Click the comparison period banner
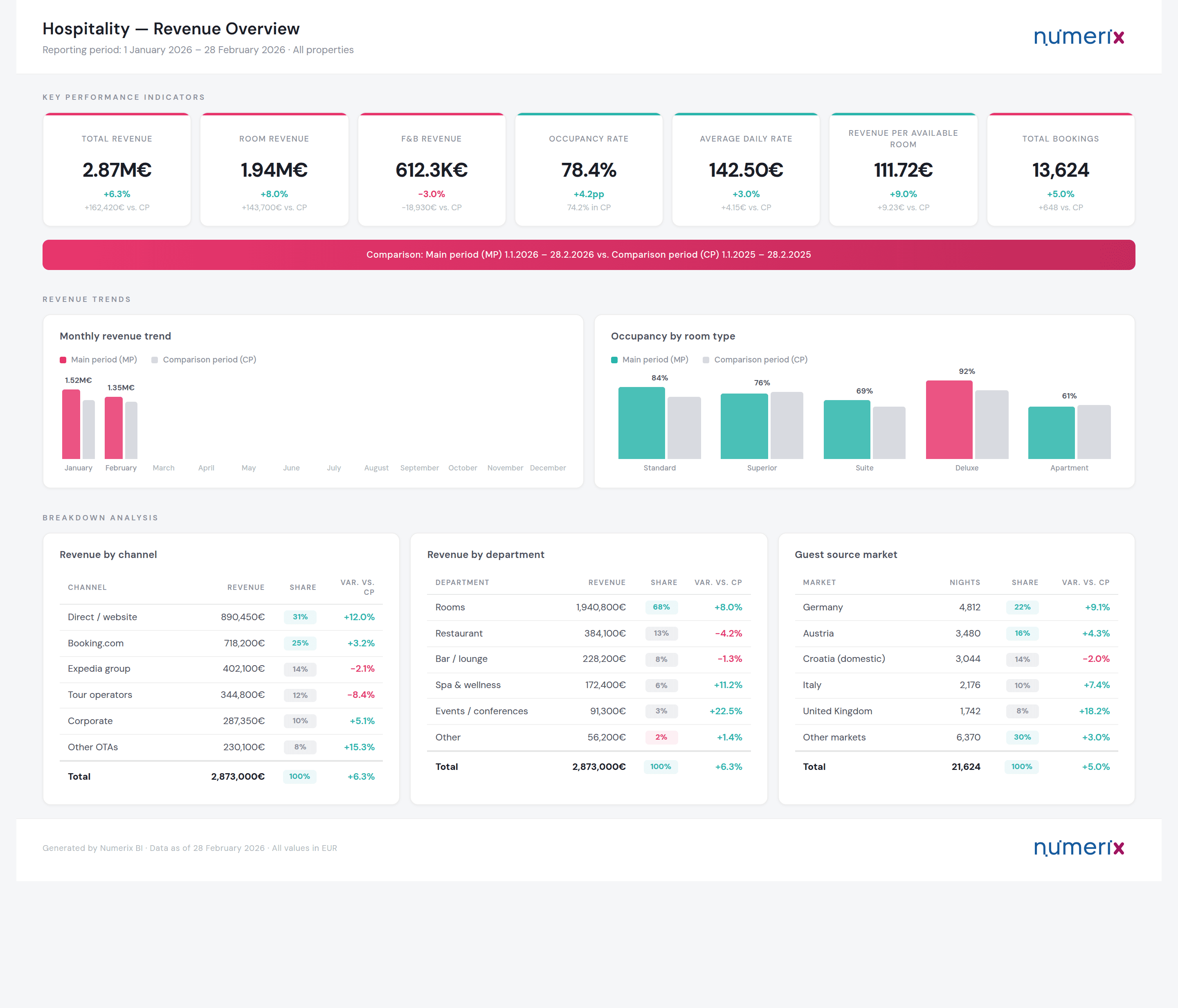 589,255
